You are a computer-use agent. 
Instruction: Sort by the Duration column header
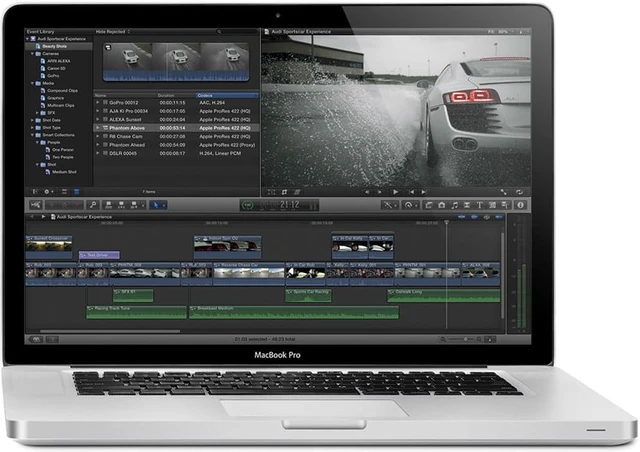coord(176,96)
